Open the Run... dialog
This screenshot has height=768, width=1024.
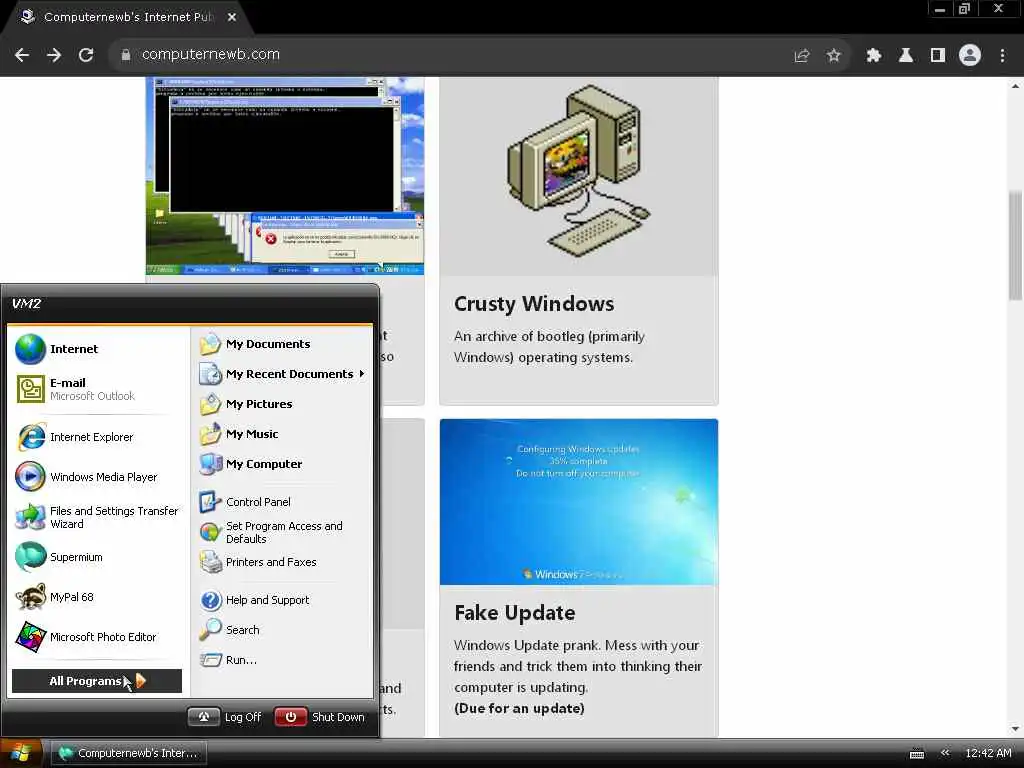pyautogui.click(x=229, y=660)
